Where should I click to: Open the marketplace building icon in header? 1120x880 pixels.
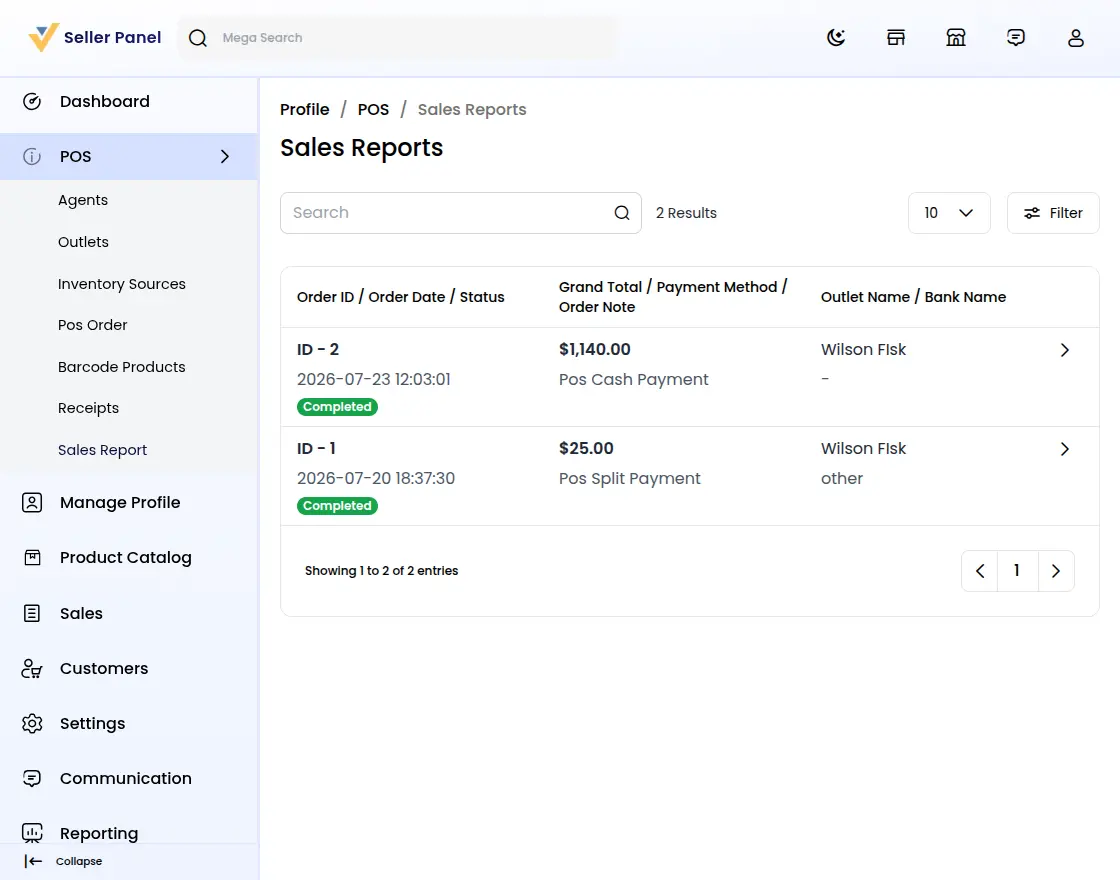(x=956, y=37)
